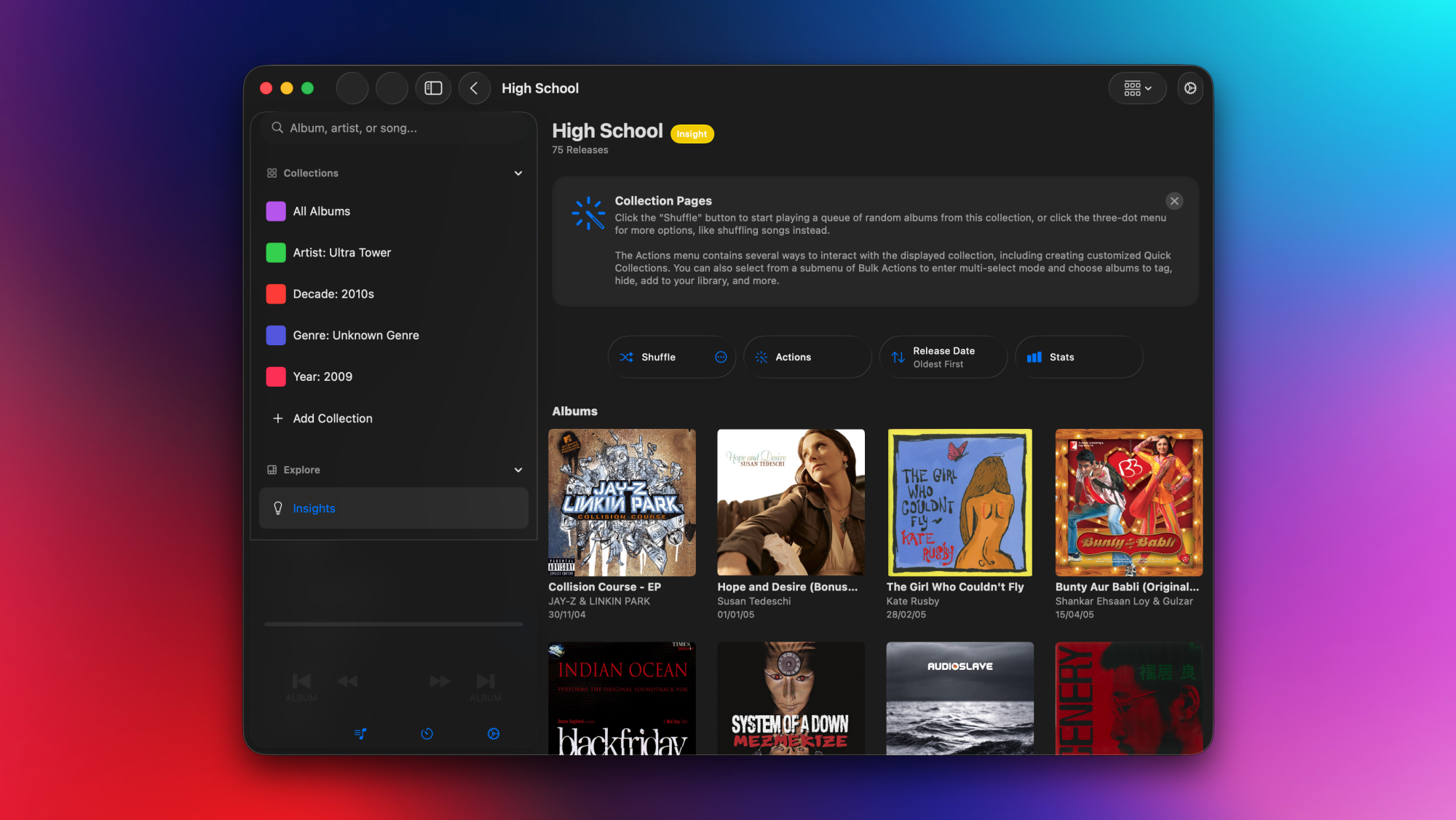Open the three-dot shuffle options menu

(720, 357)
